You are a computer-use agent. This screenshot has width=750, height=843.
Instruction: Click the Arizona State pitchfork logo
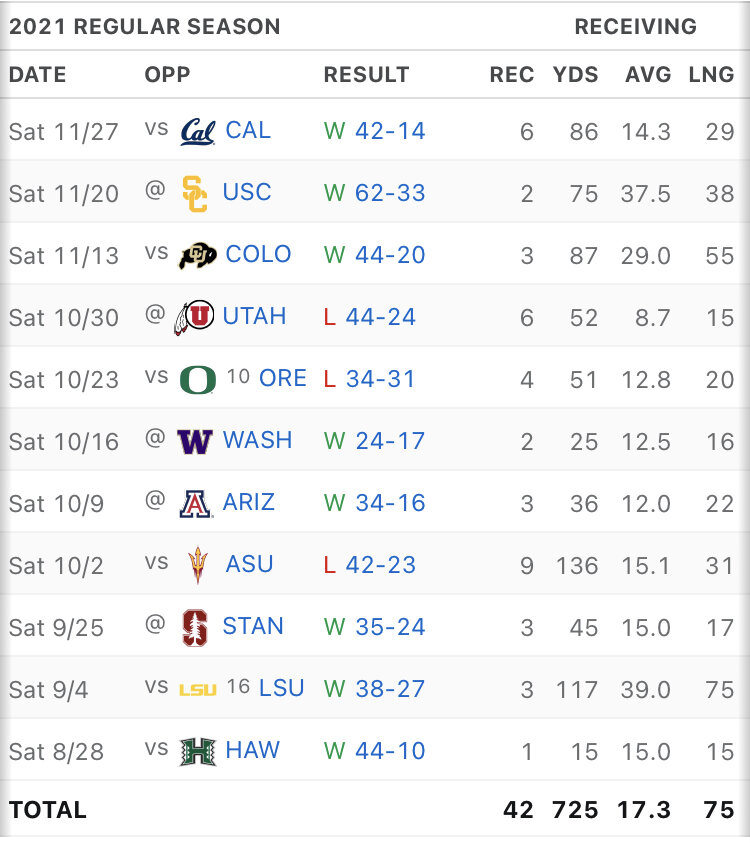[198, 565]
